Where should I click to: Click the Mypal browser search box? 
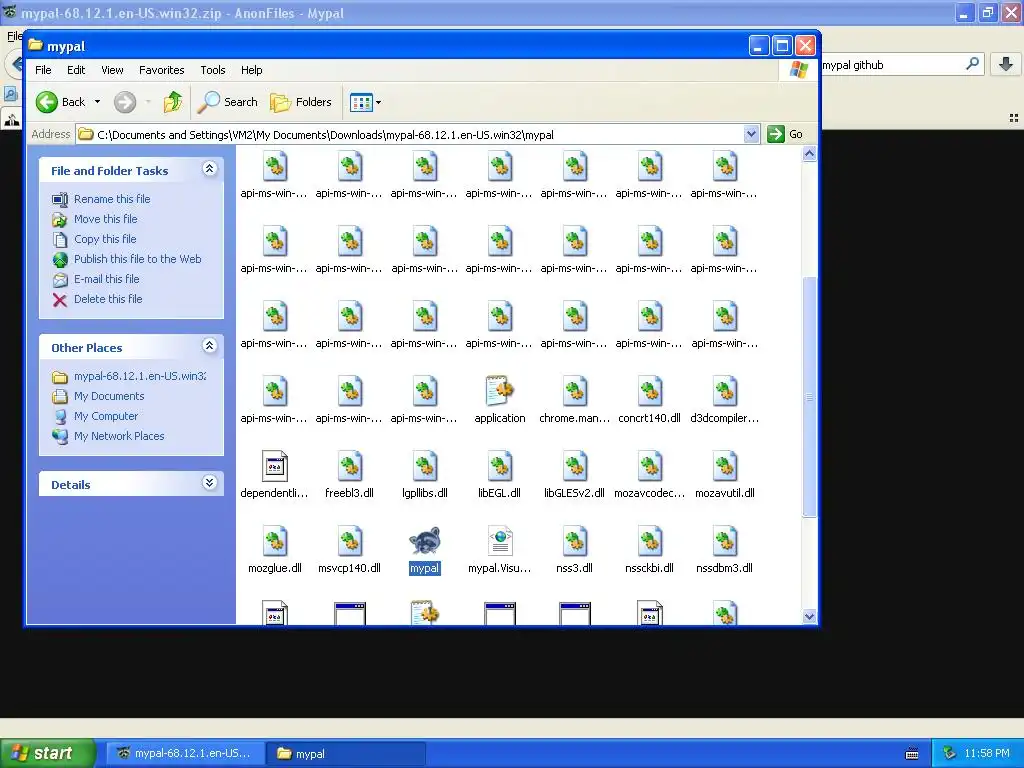[891, 65]
